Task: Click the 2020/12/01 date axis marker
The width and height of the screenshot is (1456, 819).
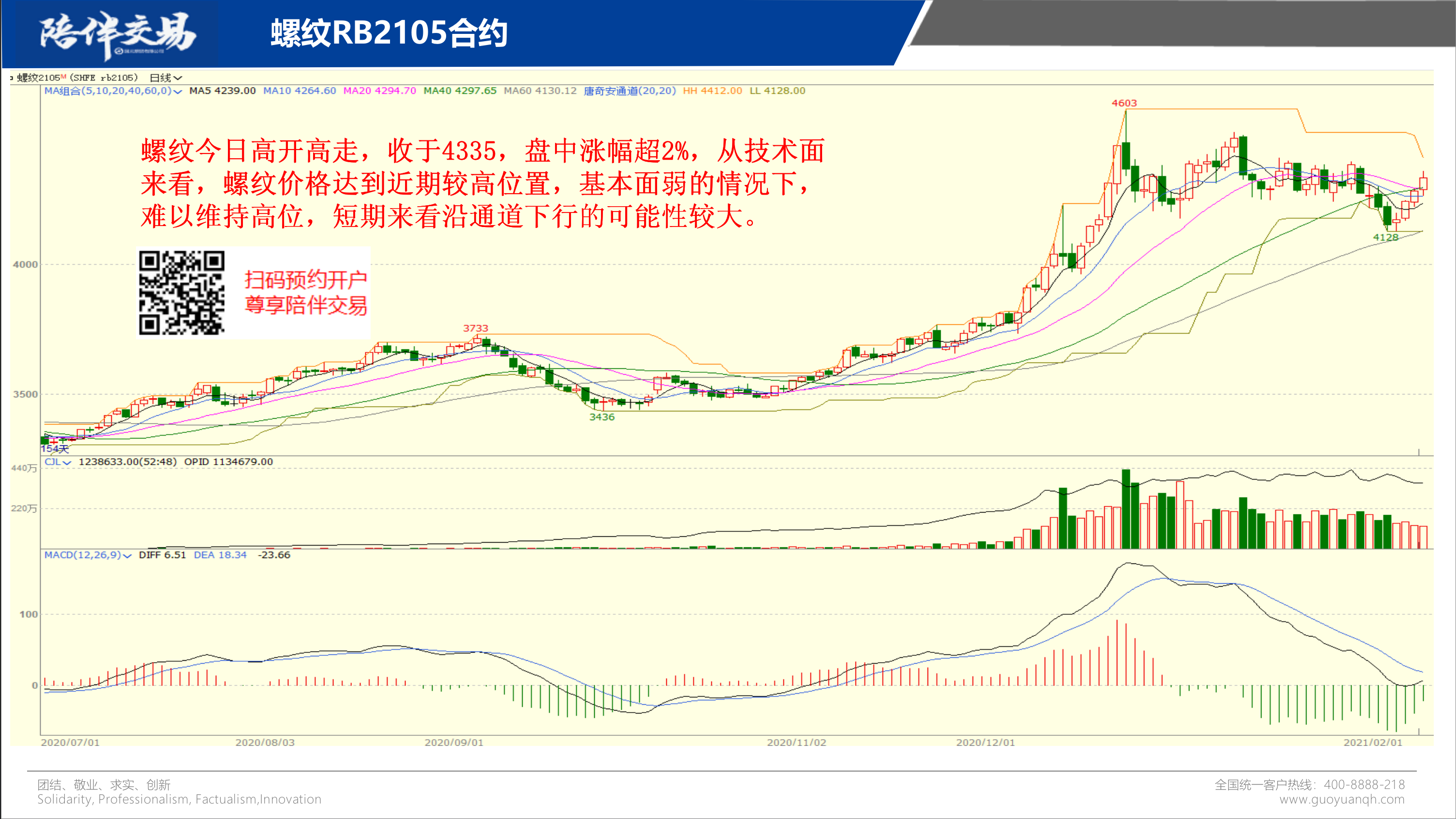Action: pos(985,742)
